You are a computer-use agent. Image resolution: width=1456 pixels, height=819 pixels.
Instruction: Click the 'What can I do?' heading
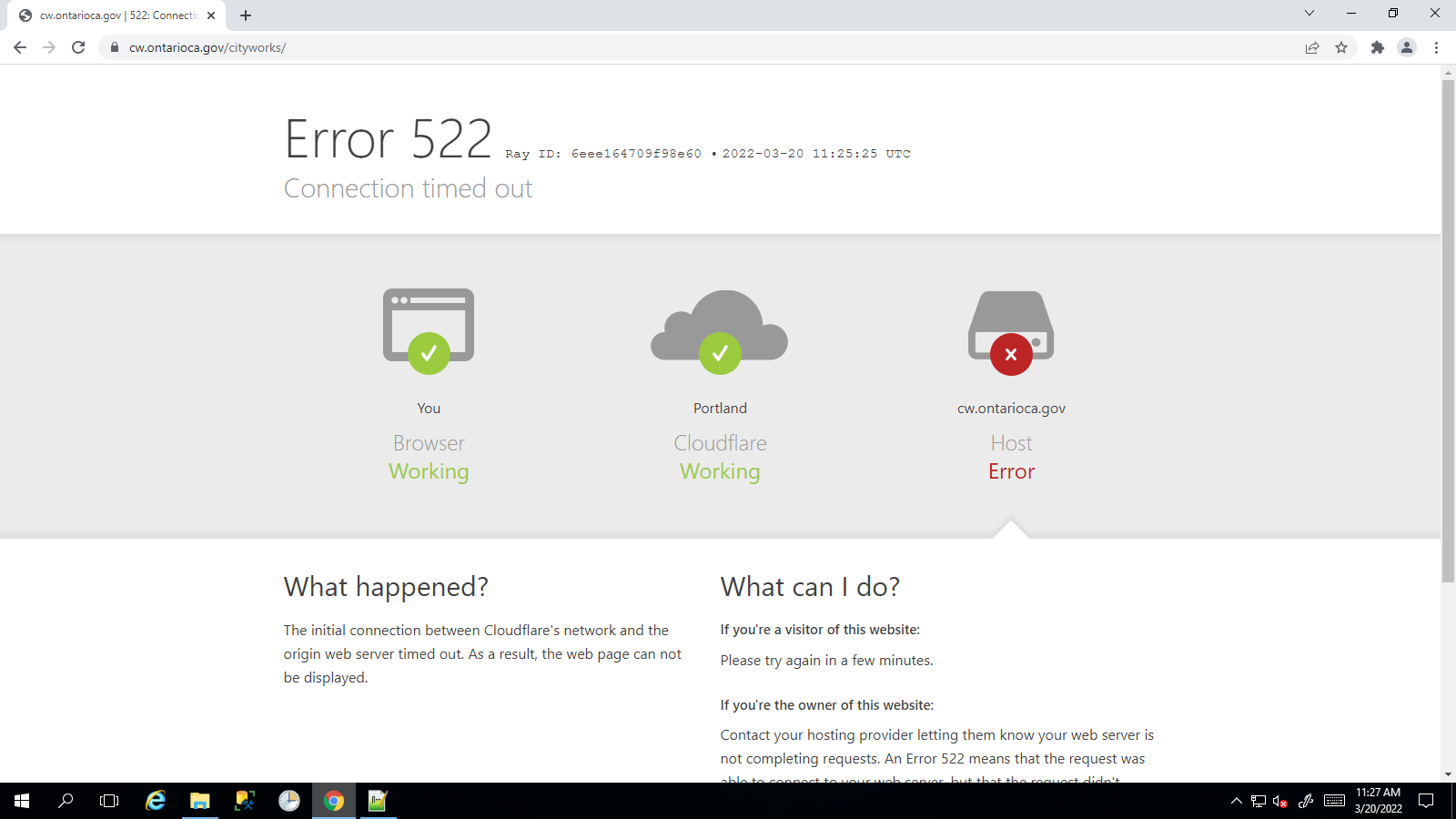pyautogui.click(x=810, y=587)
